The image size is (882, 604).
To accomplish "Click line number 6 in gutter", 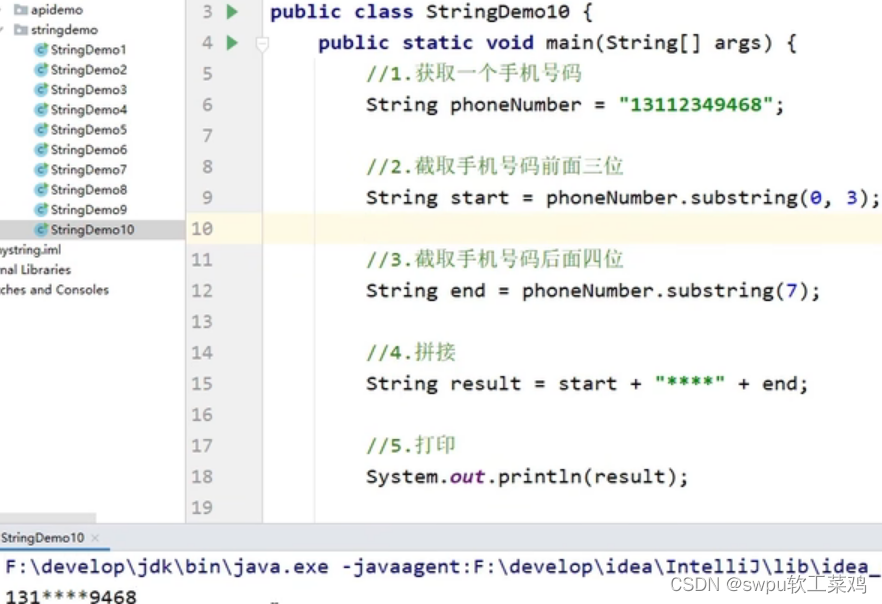I will (x=208, y=105).
